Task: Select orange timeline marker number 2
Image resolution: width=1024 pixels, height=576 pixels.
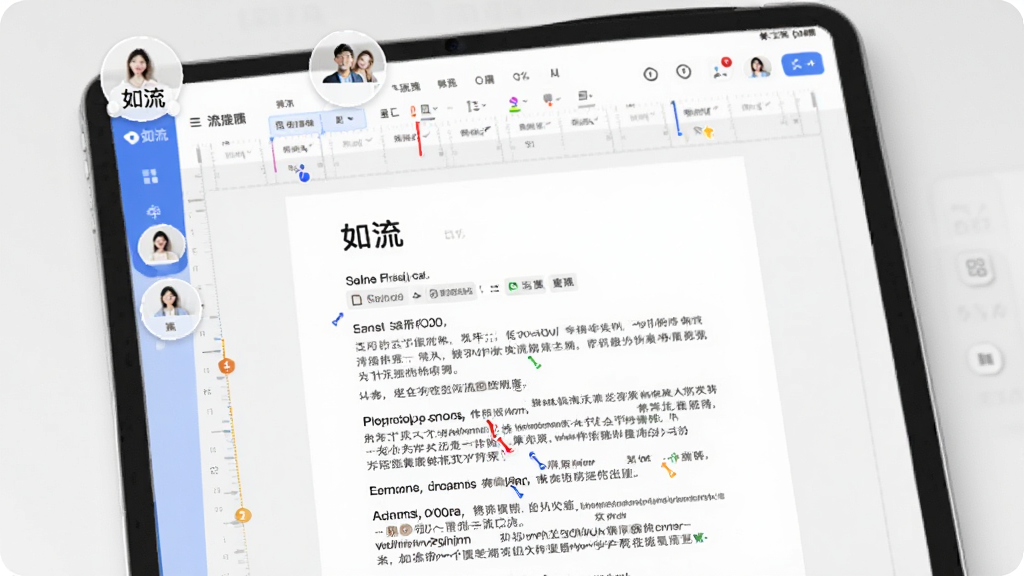Action: 243,515
